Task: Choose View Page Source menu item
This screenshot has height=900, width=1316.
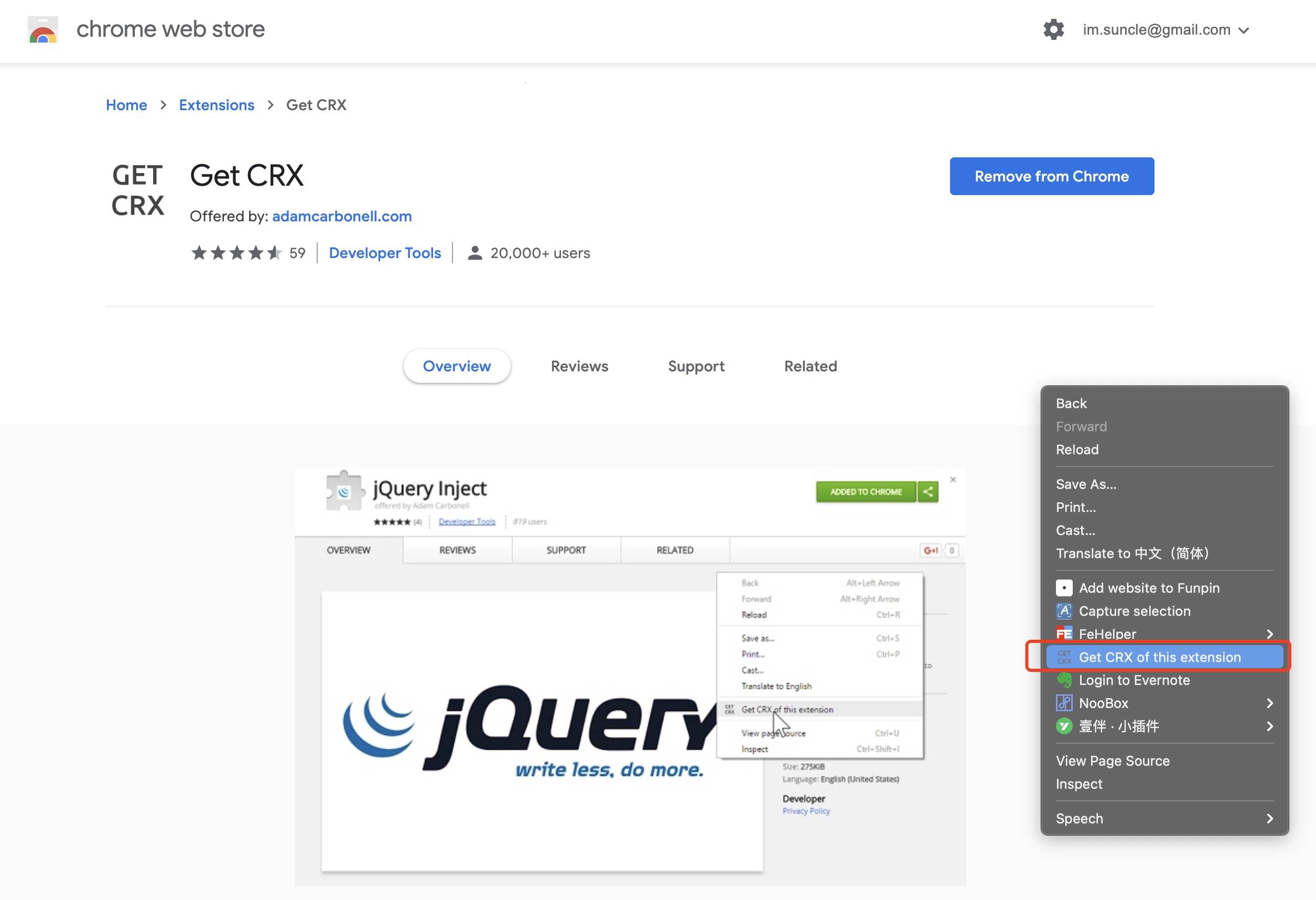Action: pyautogui.click(x=1112, y=760)
